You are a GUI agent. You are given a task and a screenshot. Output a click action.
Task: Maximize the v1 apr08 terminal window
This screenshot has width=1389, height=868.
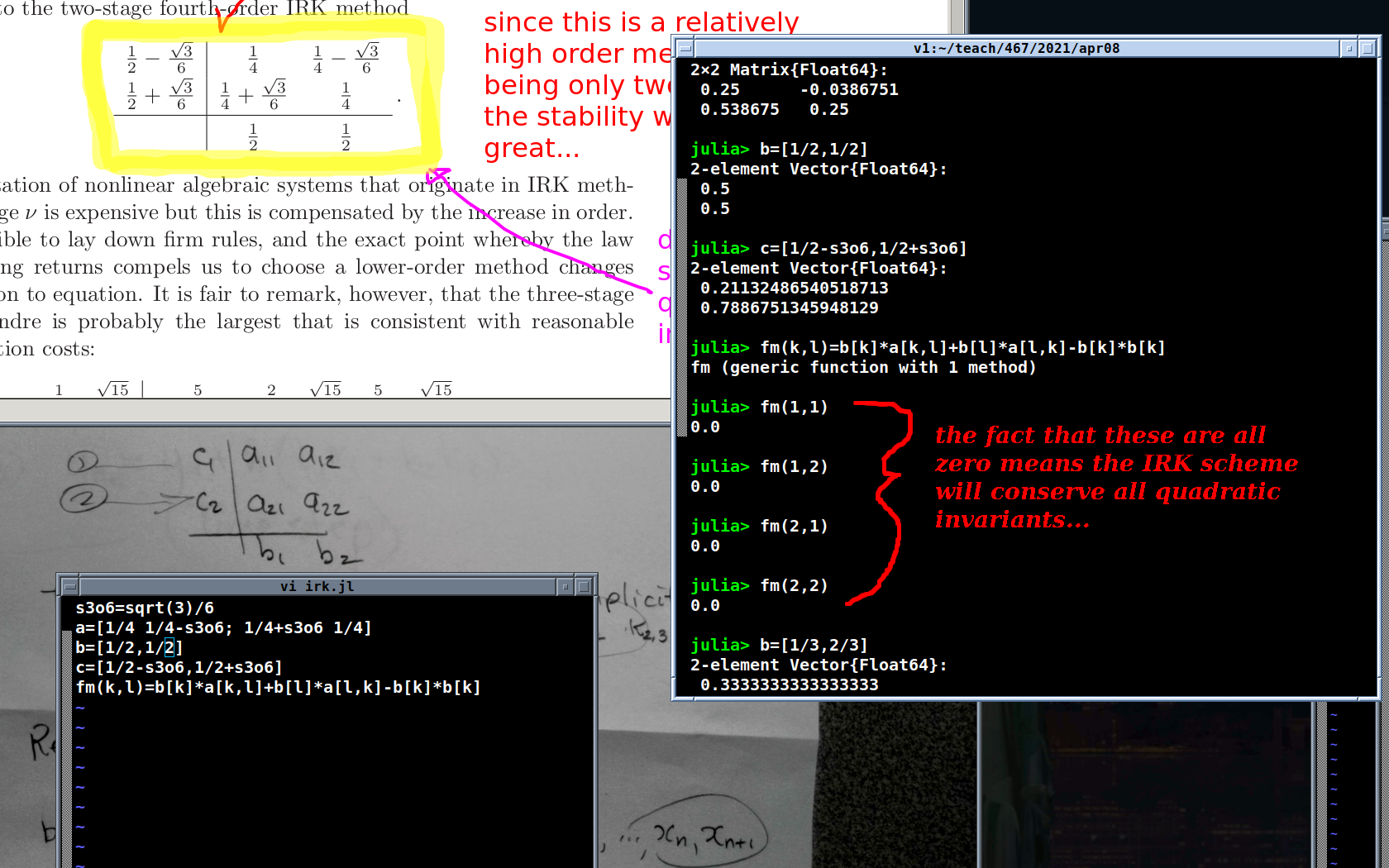[1368, 49]
